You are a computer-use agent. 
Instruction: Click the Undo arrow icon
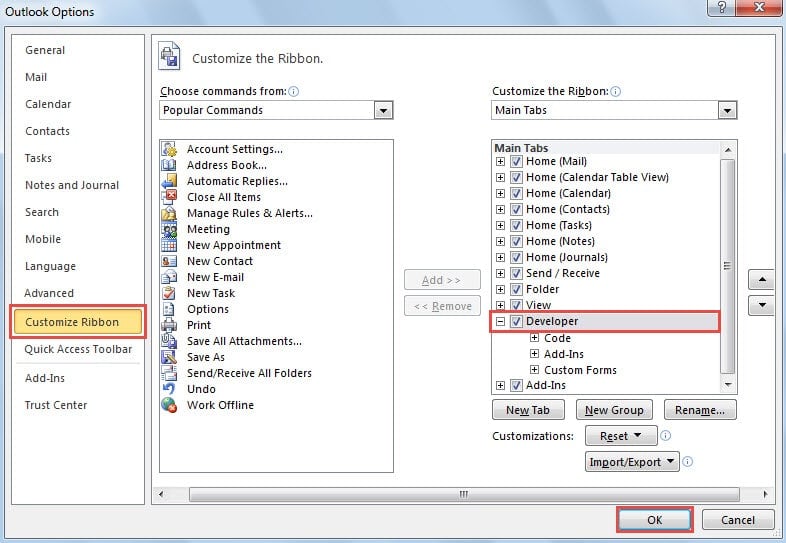[169, 389]
